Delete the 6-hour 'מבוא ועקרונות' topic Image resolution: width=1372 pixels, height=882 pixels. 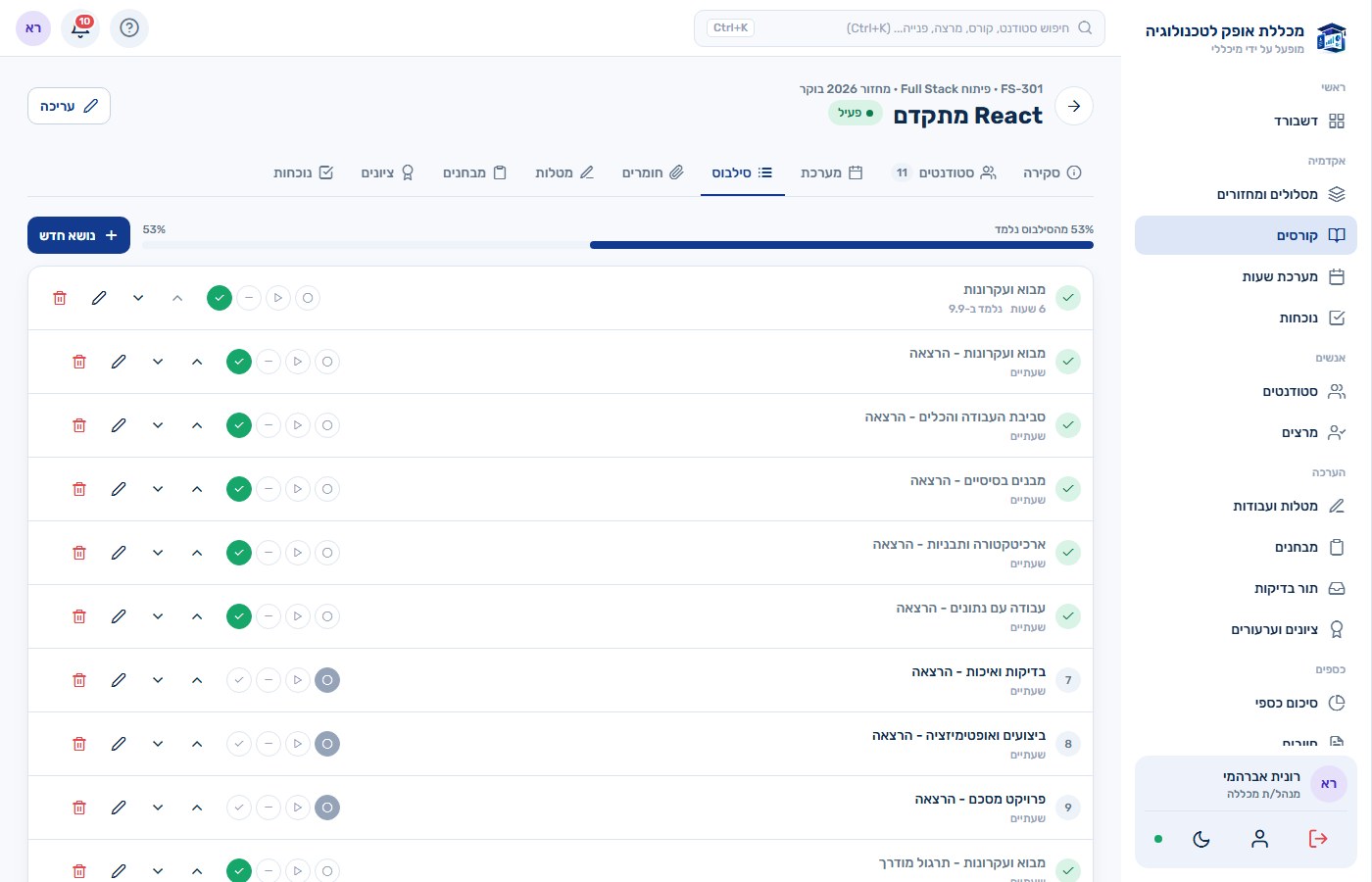click(x=60, y=298)
